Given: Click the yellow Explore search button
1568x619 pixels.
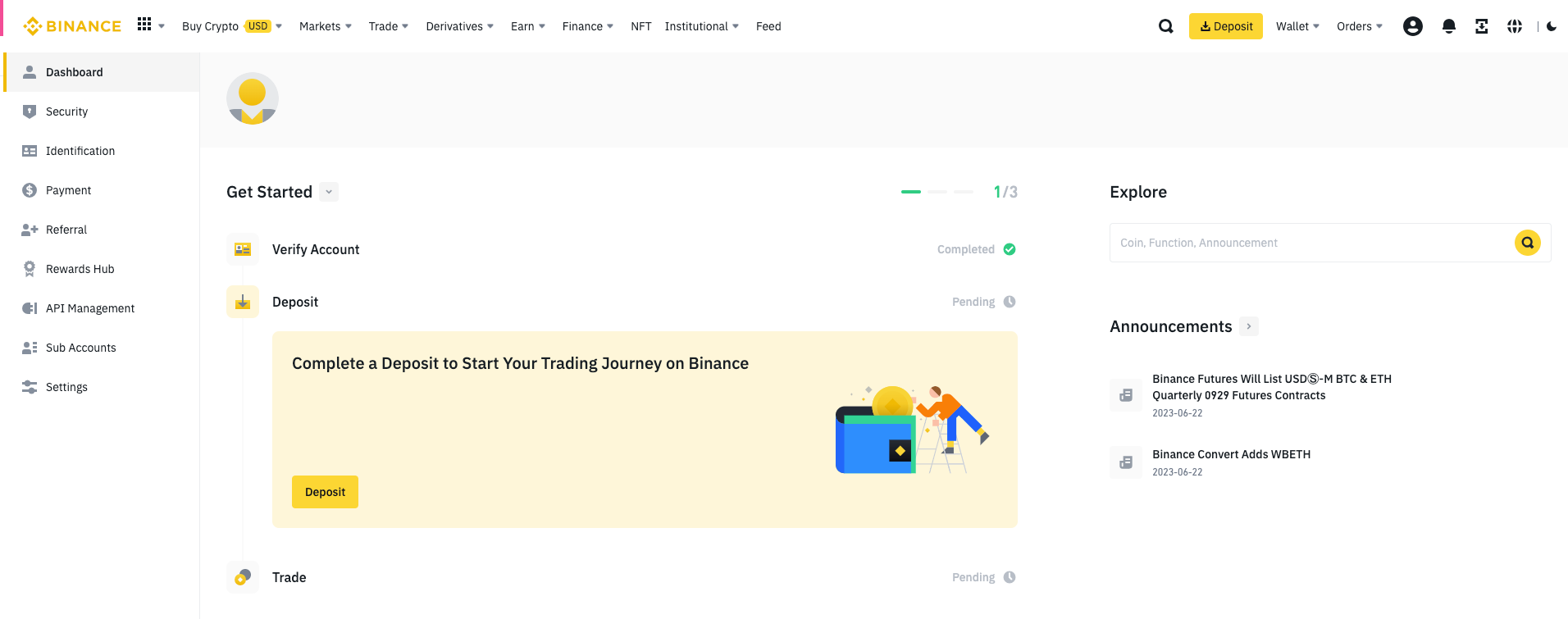Looking at the screenshot, I should coord(1527,243).
